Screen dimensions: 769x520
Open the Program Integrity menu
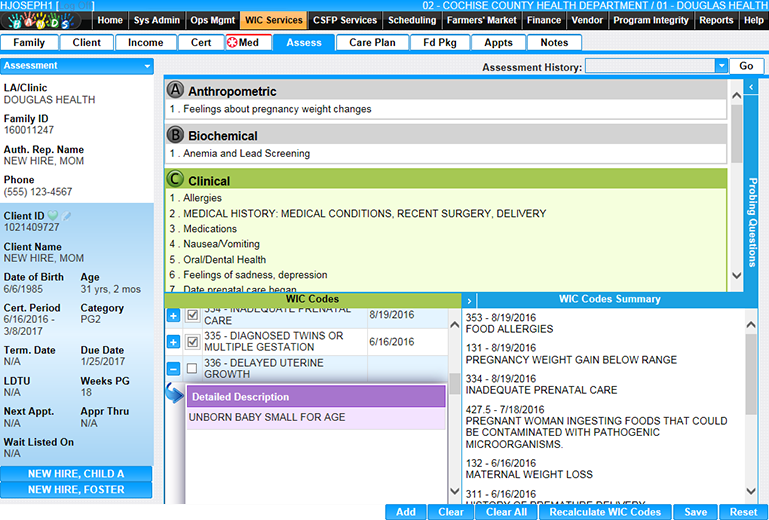(650, 20)
